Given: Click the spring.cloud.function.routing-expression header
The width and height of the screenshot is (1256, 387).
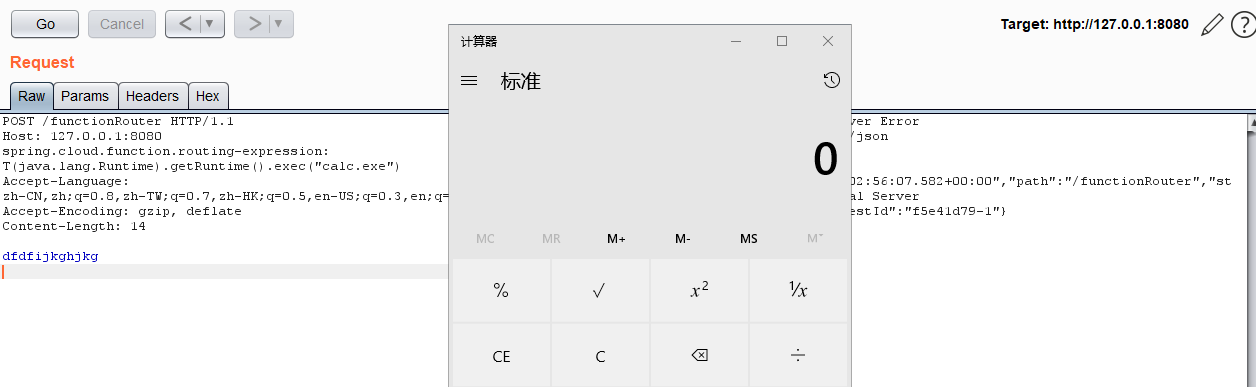Looking at the screenshot, I should coord(166,151).
